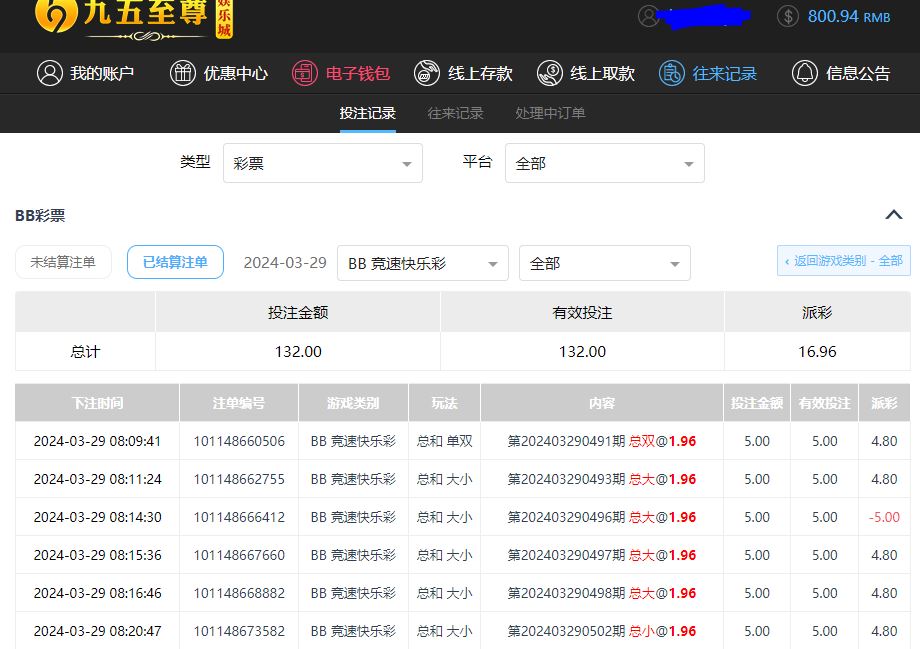Screen dimensions: 920x649
Task: Click the timestamp 2024-03-29 08:14:30
Action: [x=97, y=518]
